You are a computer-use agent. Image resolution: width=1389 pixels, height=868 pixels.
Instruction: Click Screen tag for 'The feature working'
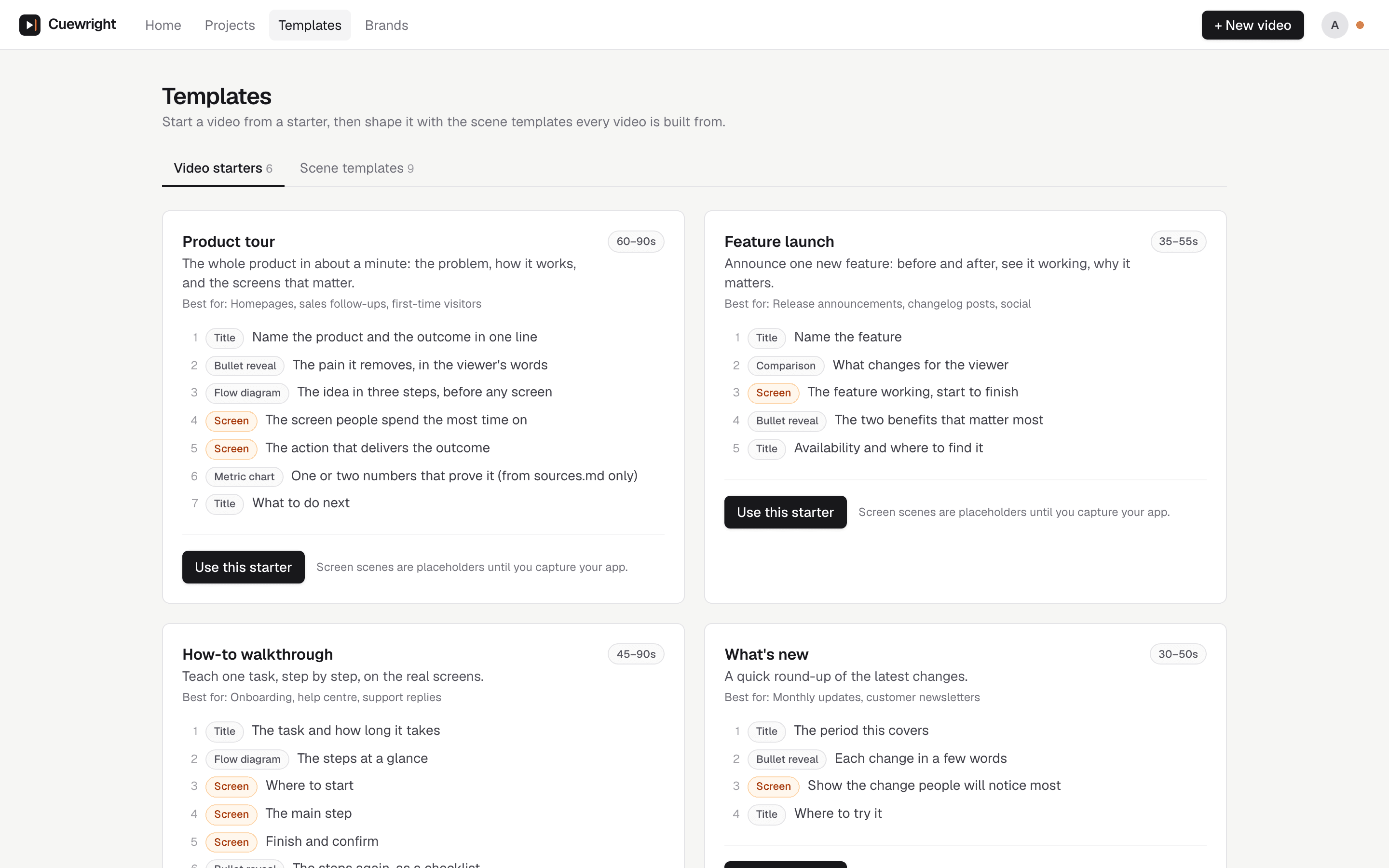[773, 393]
